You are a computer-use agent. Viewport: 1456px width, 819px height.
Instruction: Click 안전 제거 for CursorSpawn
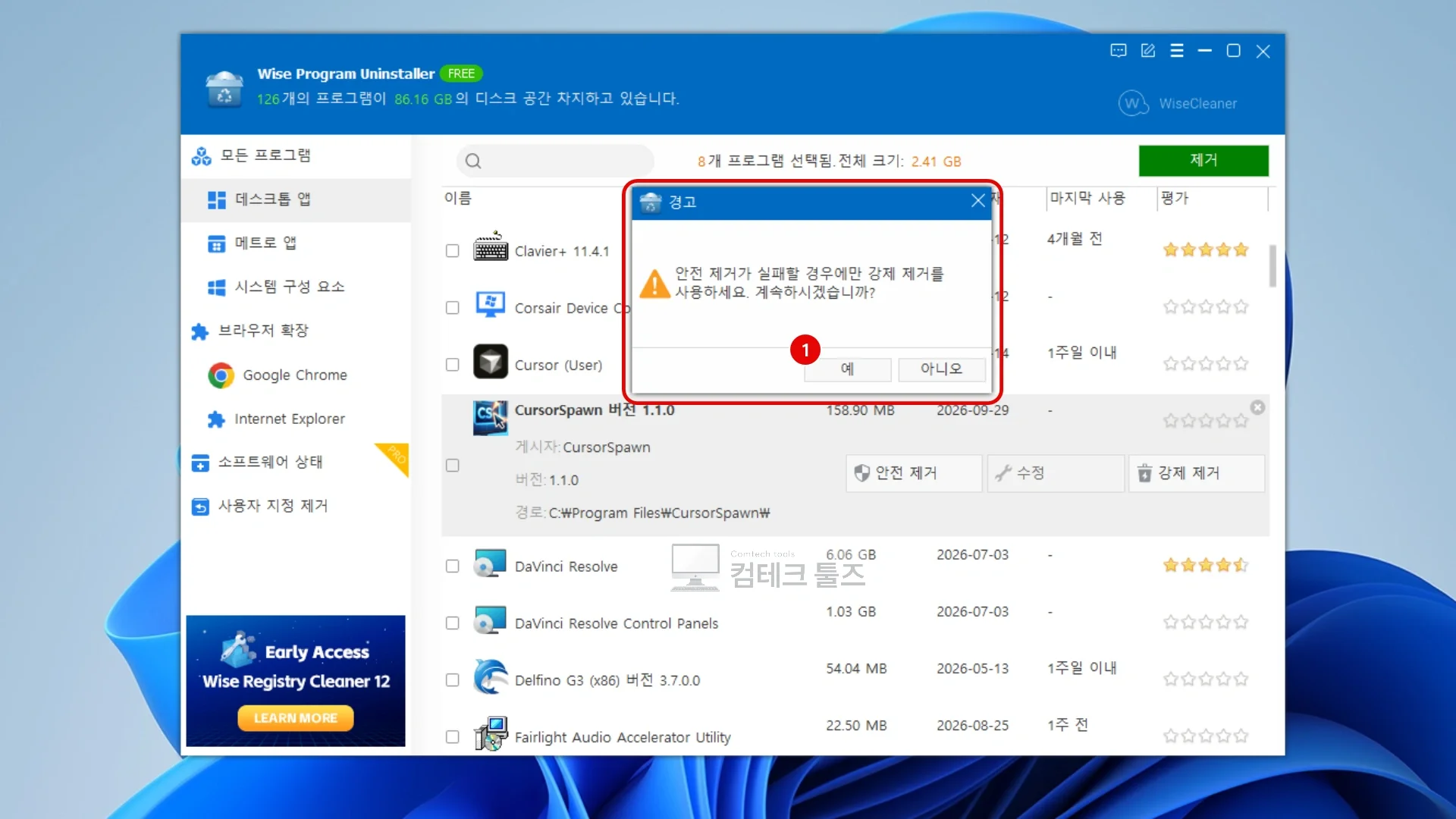(x=914, y=473)
